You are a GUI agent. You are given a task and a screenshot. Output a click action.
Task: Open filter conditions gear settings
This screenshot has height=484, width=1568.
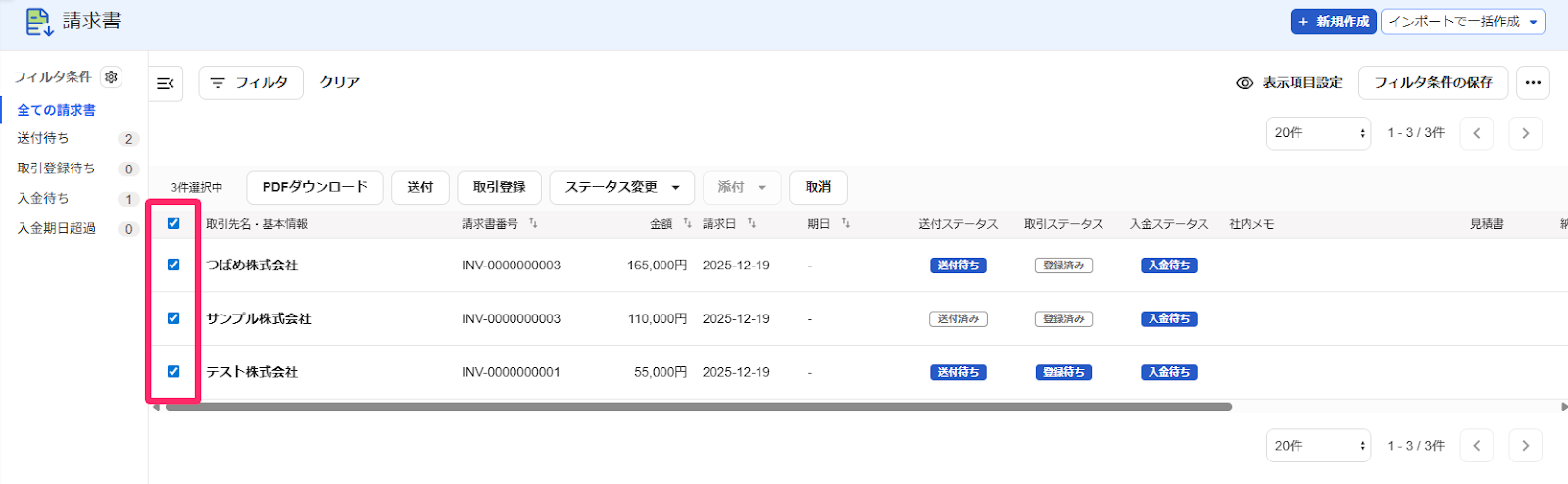(x=112, y=76)
